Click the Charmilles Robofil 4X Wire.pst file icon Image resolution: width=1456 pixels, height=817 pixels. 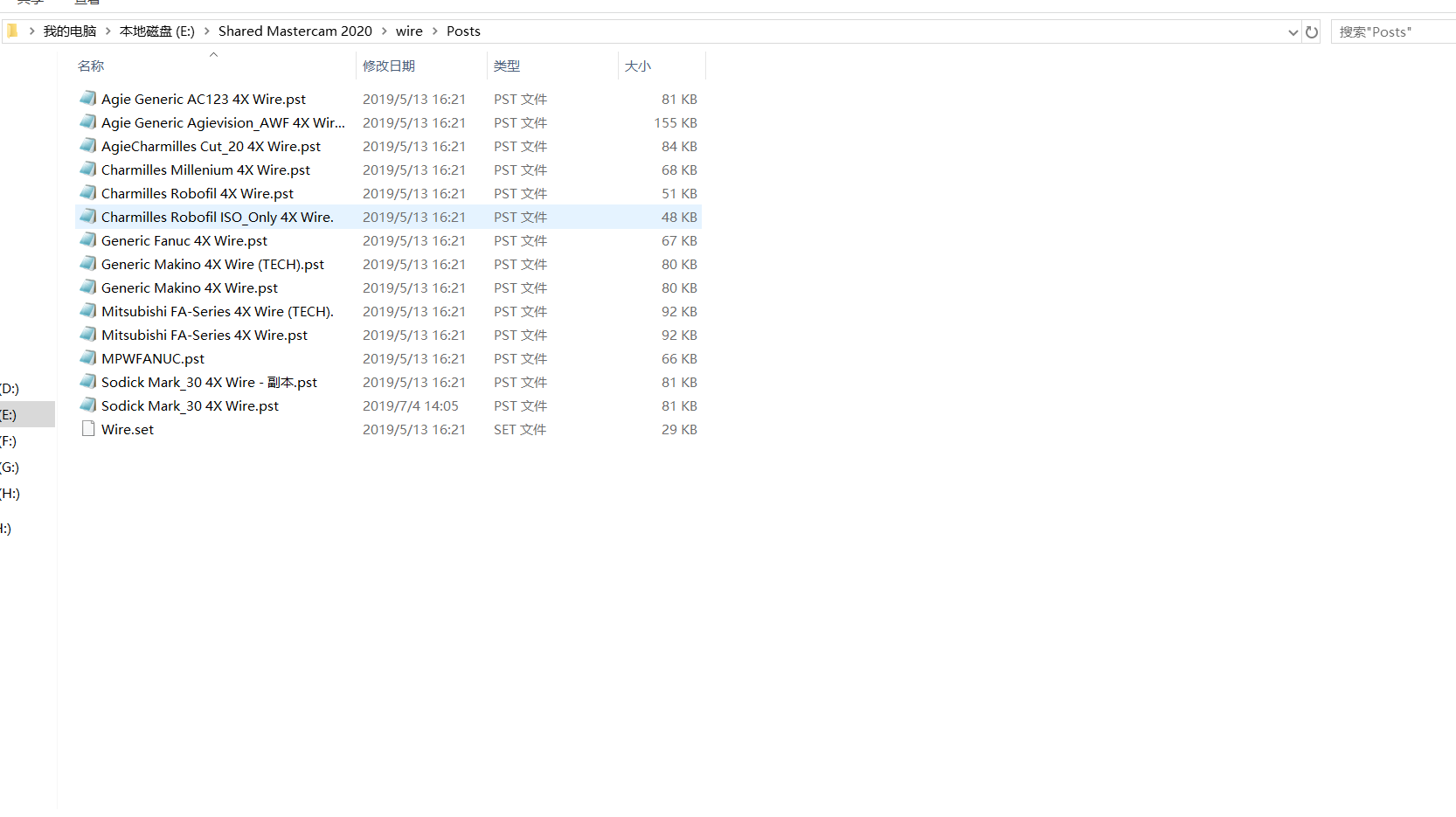click(87, 192)
